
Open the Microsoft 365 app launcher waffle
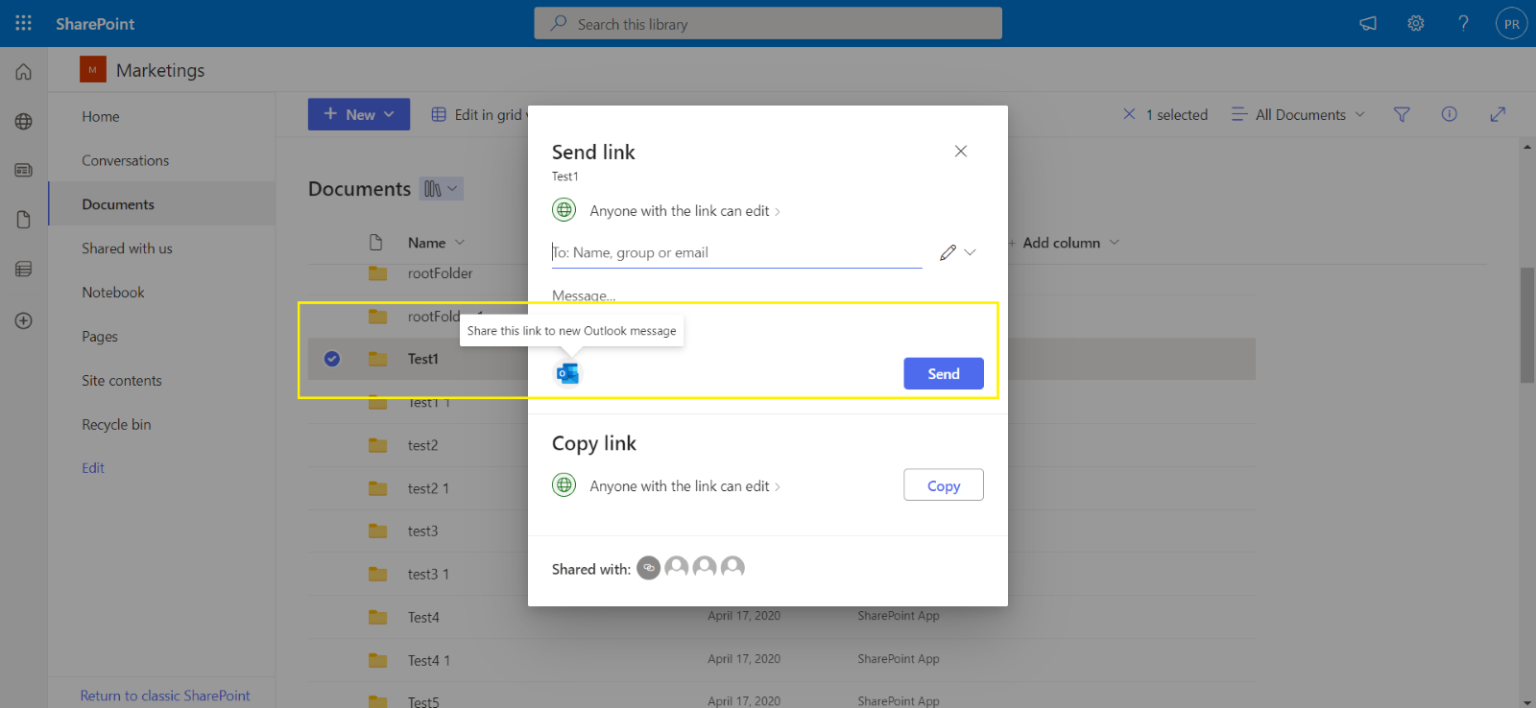click(x=22, y=23)
